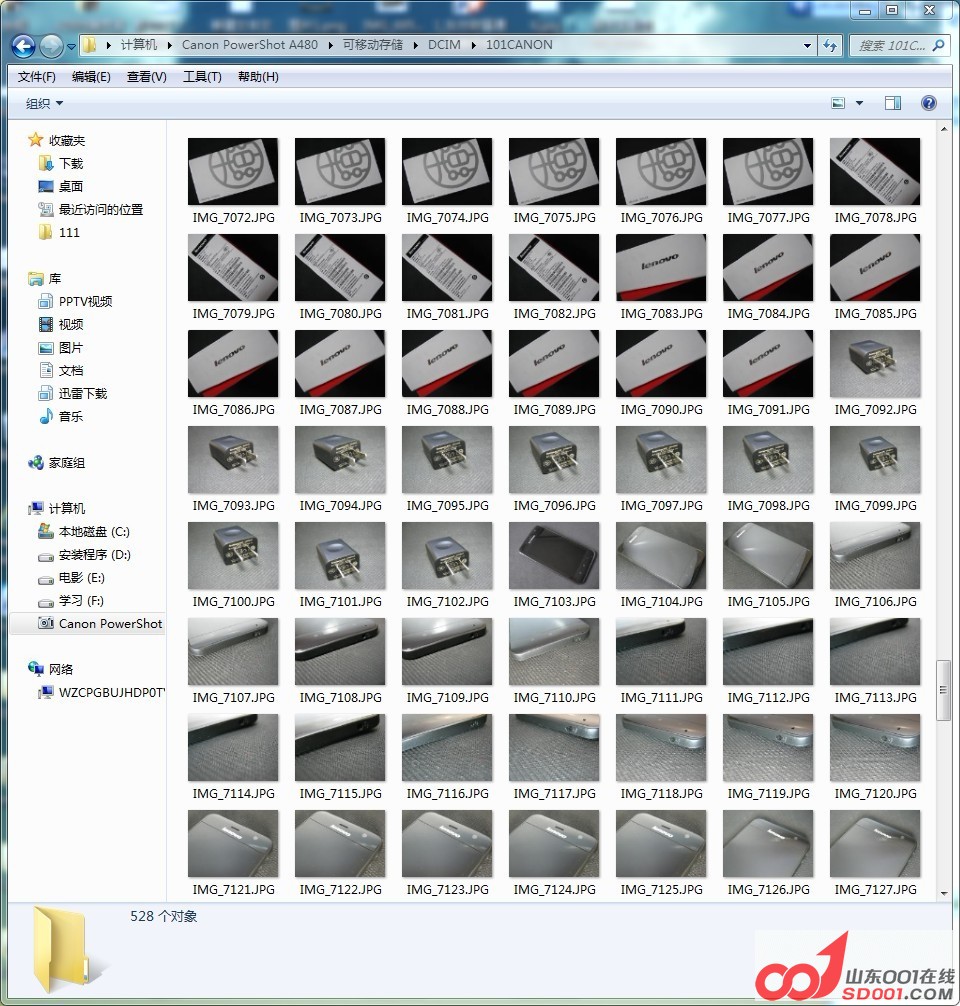Open the 帮助(H) menu
The image size is (960, 1006).
point(258,77)
